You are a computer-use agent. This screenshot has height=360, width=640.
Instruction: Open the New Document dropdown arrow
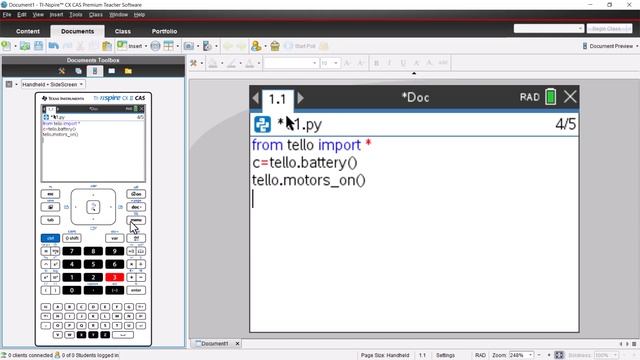point(16,46)
